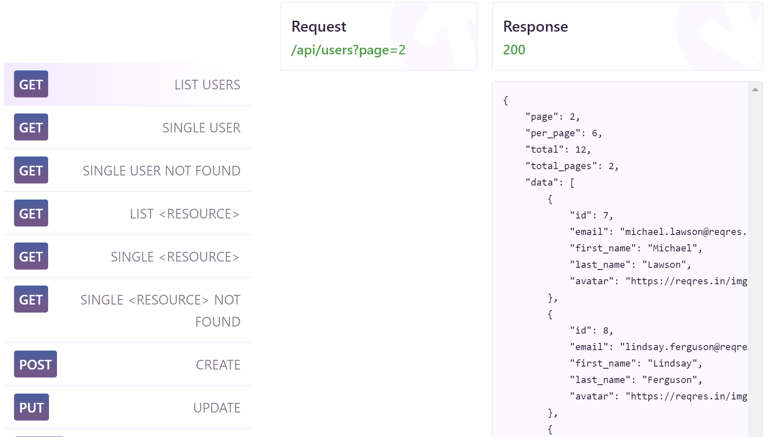Click the "page": 2 line
Image resolution: width=768 pixels, height=437 pixels.
pyautogui.click(x=552, y=117)
